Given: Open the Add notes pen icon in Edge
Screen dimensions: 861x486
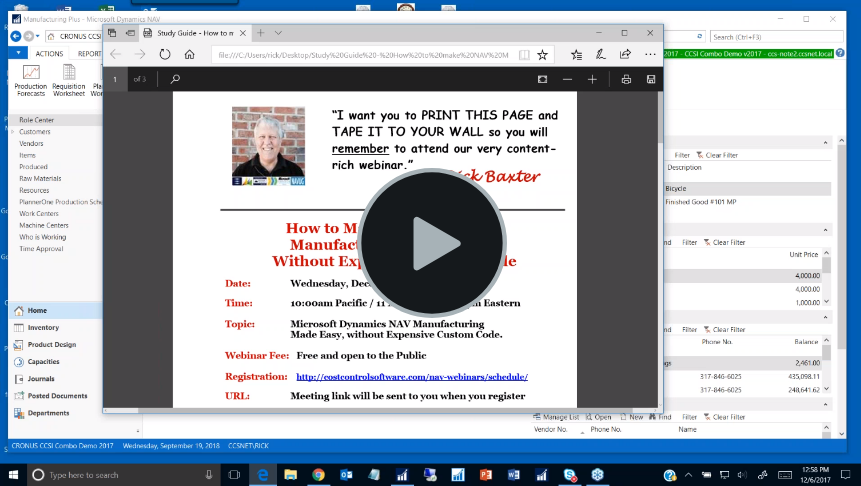Looking at the screenshot, I should [x=600, y=54].
